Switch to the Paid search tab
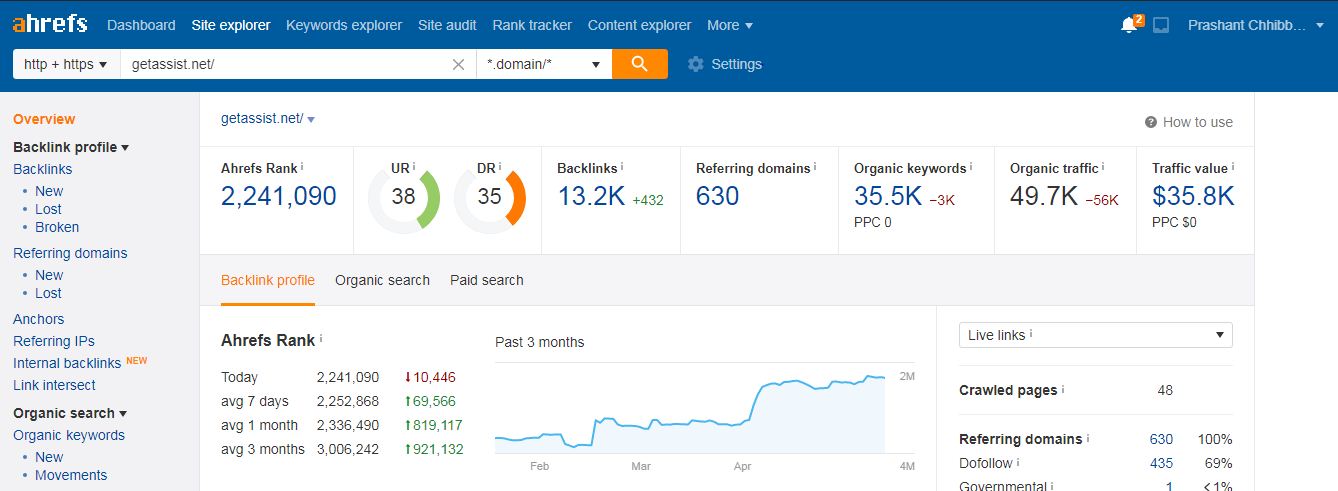Screen dimensions: 1338x491 coord(486,280)
